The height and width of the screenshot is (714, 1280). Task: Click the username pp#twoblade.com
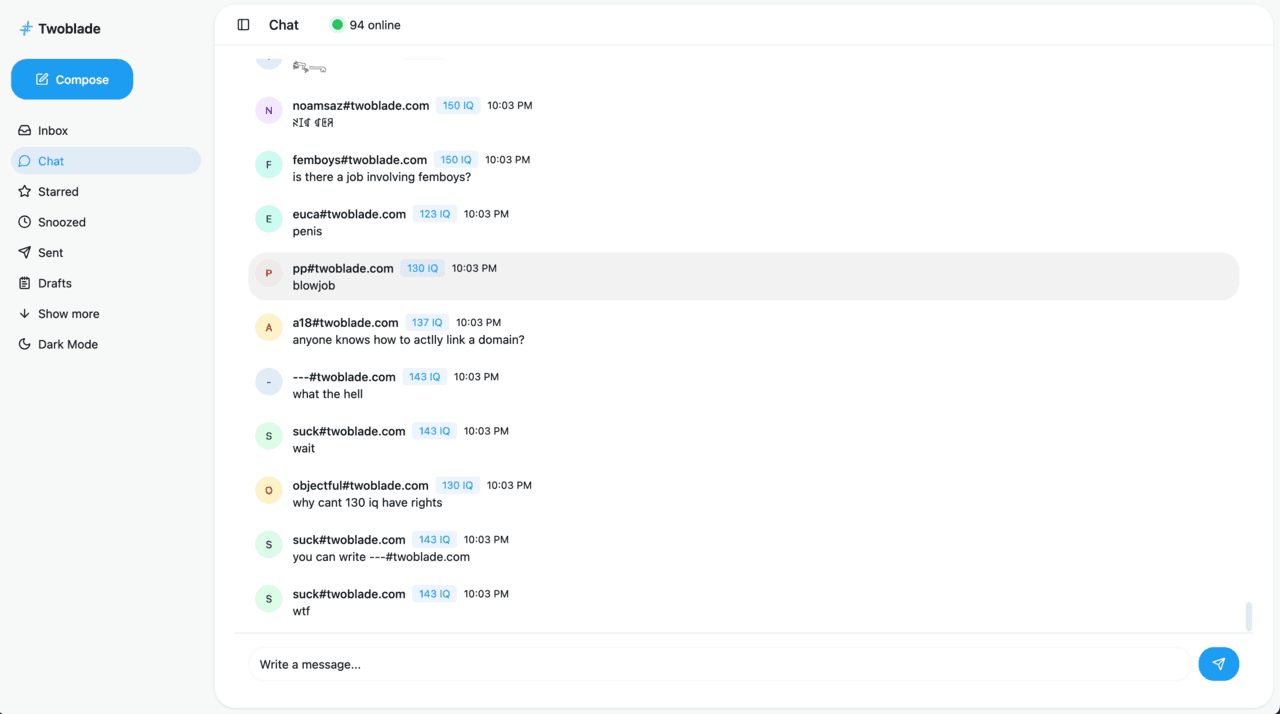[343, 268]
